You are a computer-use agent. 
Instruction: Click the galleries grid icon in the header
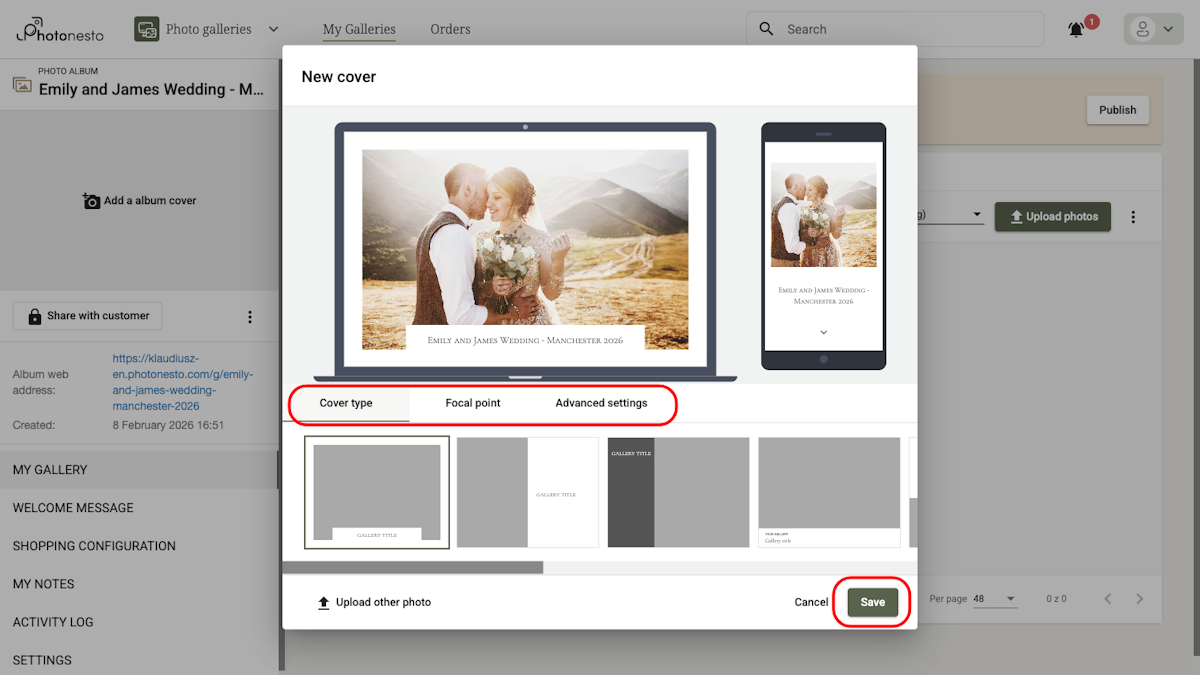click(x=146, y=29)
